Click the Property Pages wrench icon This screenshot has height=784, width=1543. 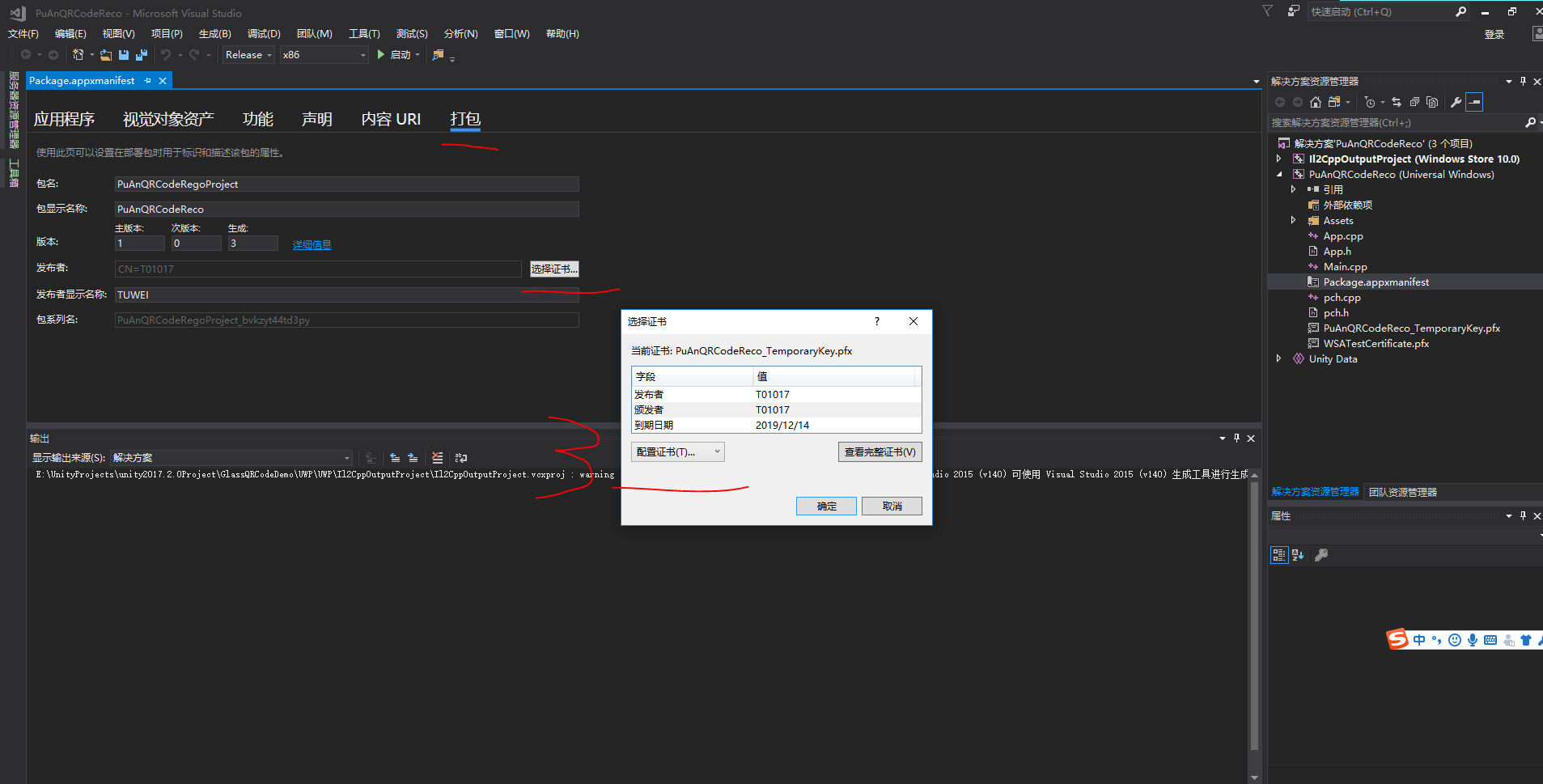pyautogui.click(x=1321, y=555)
